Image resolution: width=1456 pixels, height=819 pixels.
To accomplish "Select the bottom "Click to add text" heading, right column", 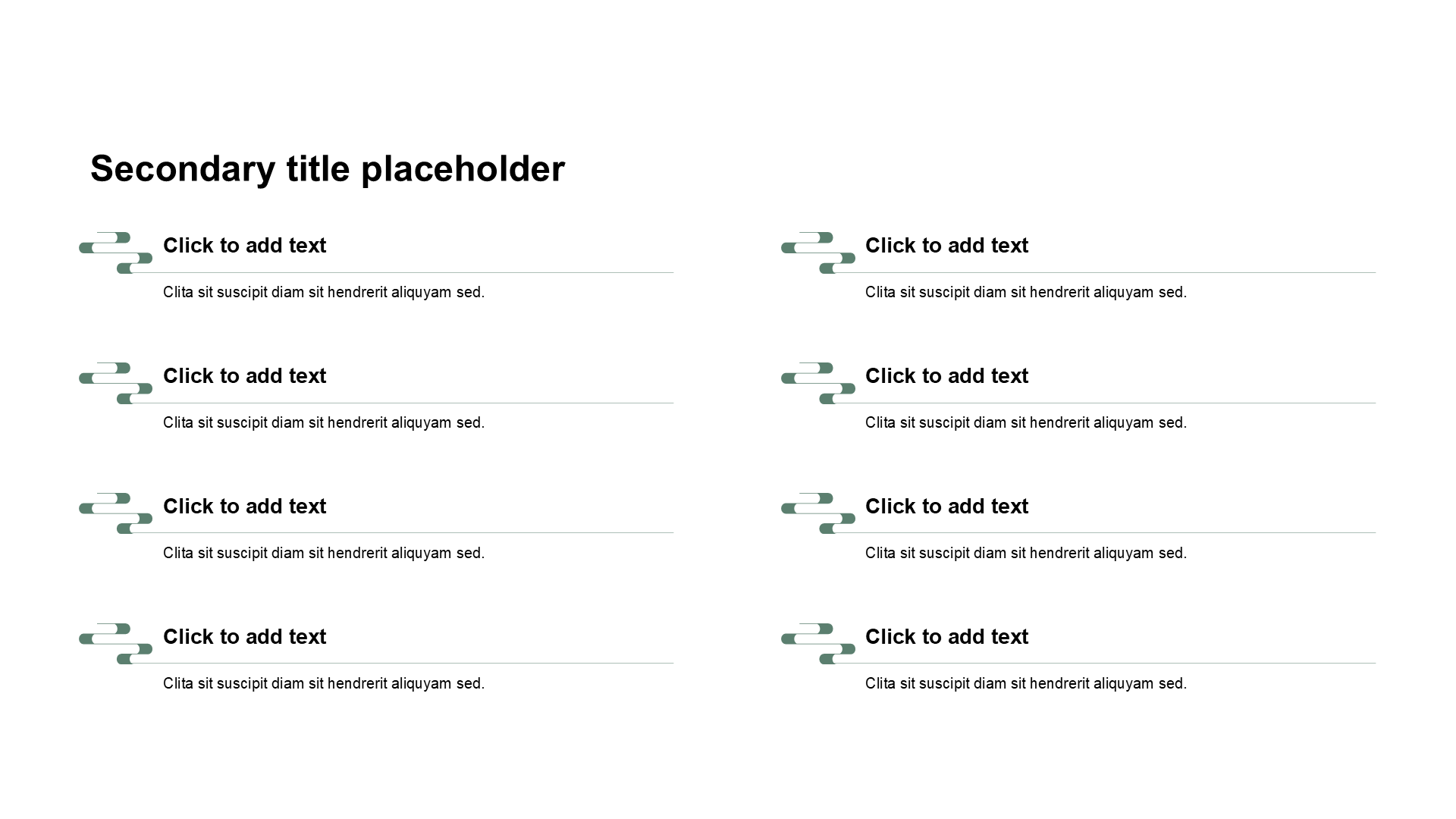I will pyautogui.click(x=946, y=637).
